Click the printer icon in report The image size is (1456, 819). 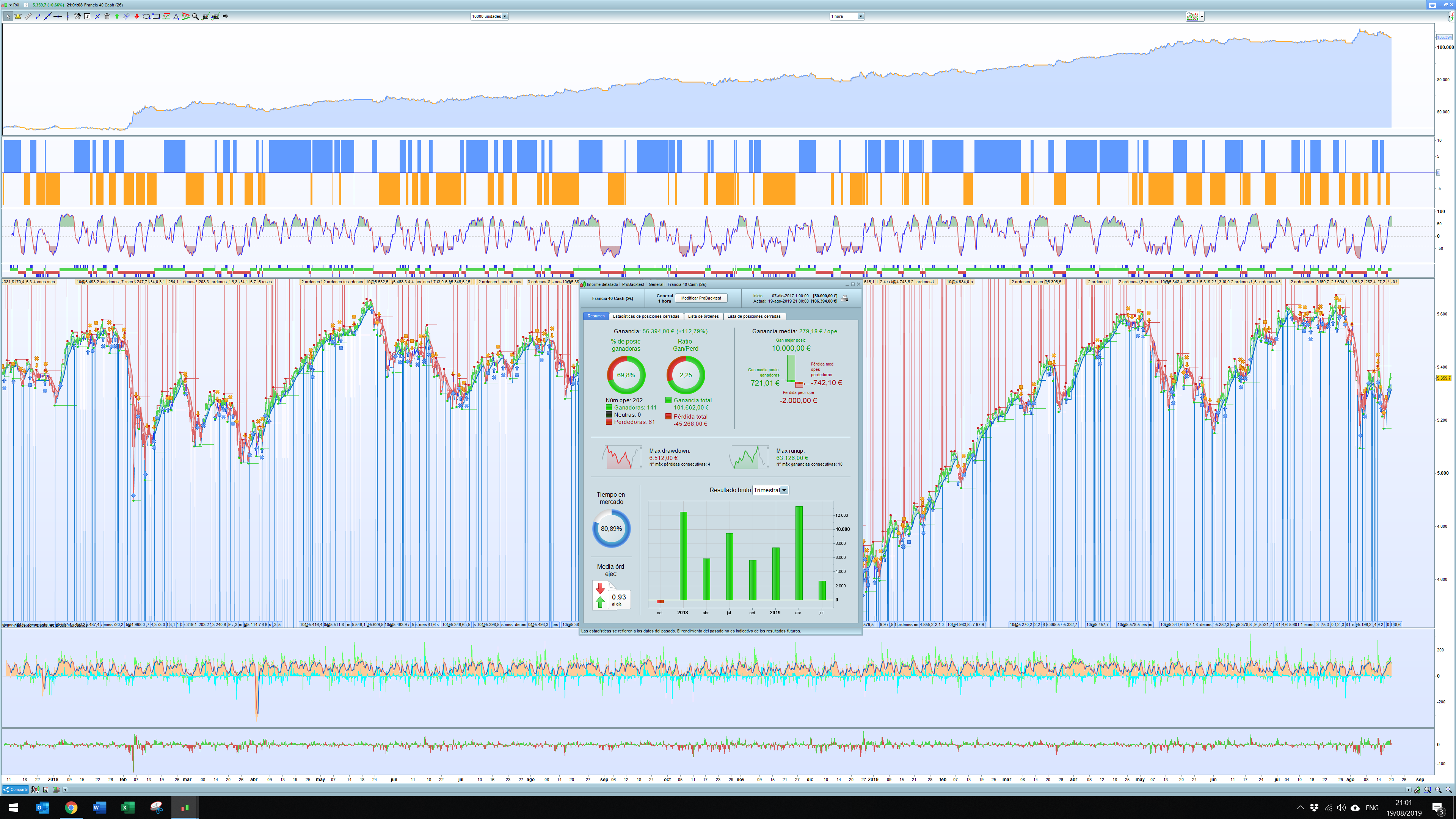point(844,298)
